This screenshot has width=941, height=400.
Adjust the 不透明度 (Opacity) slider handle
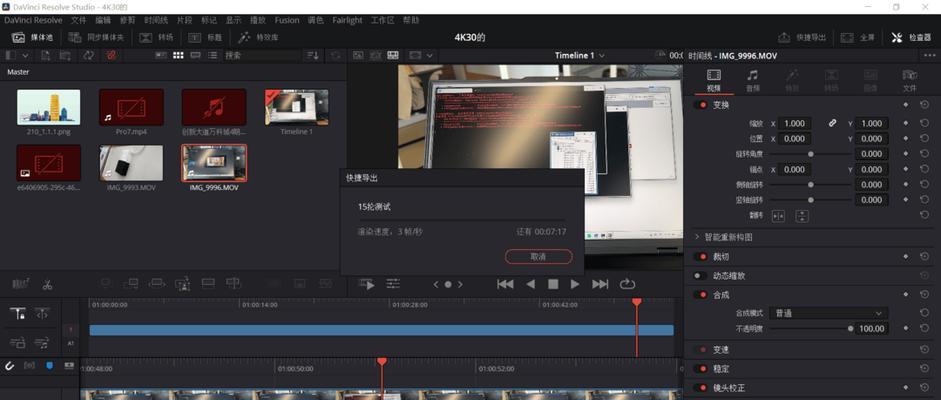coord(850,329)
